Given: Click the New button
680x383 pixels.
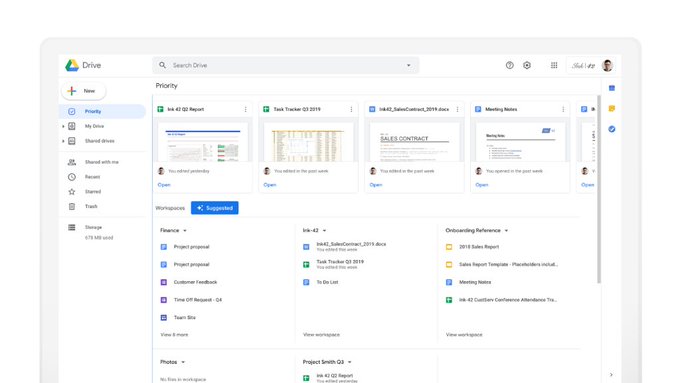Looking at the screenshot, I should [84, 91].
